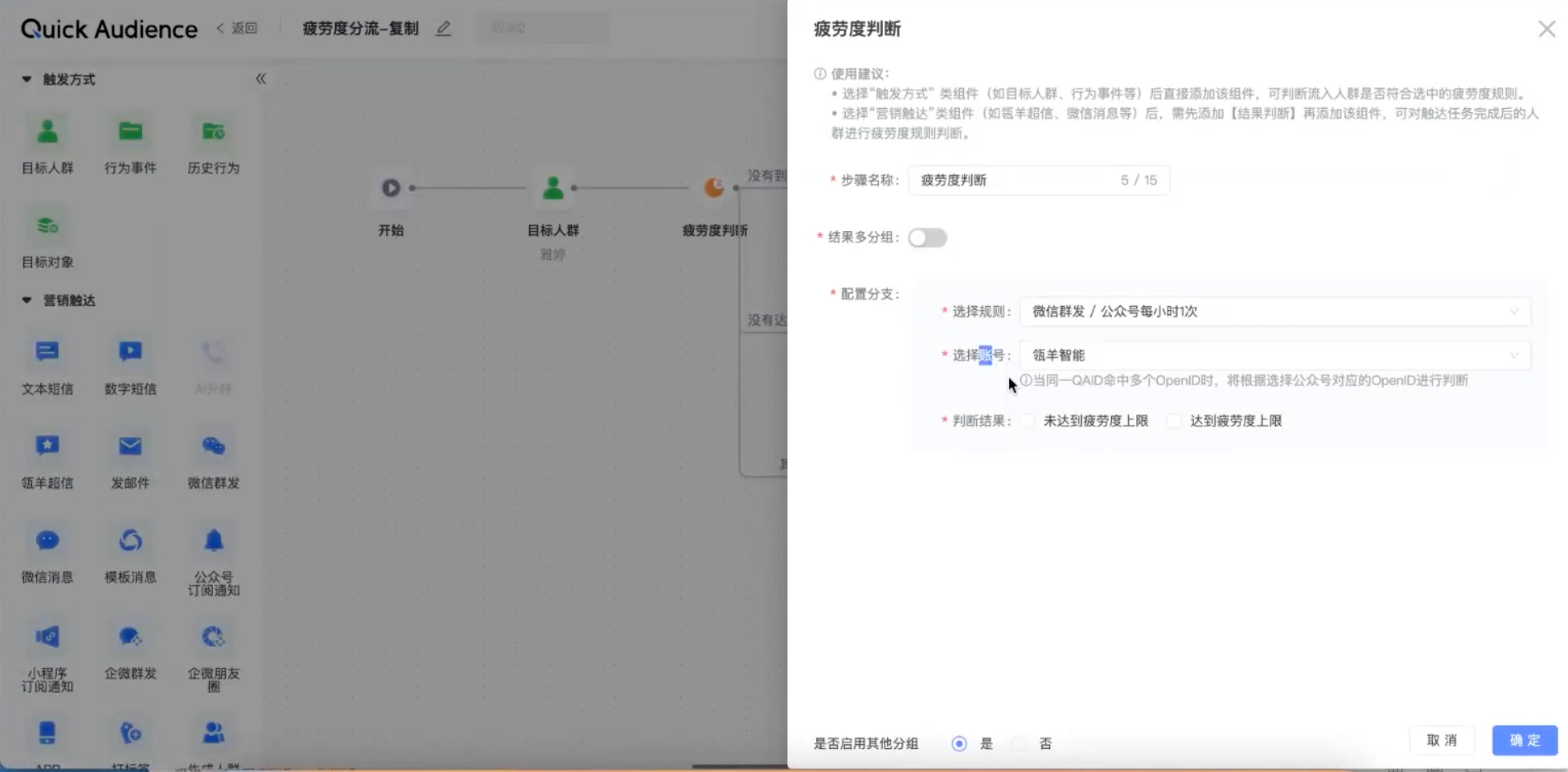Click the 文本短信 messaging icon

pos(48,352)
